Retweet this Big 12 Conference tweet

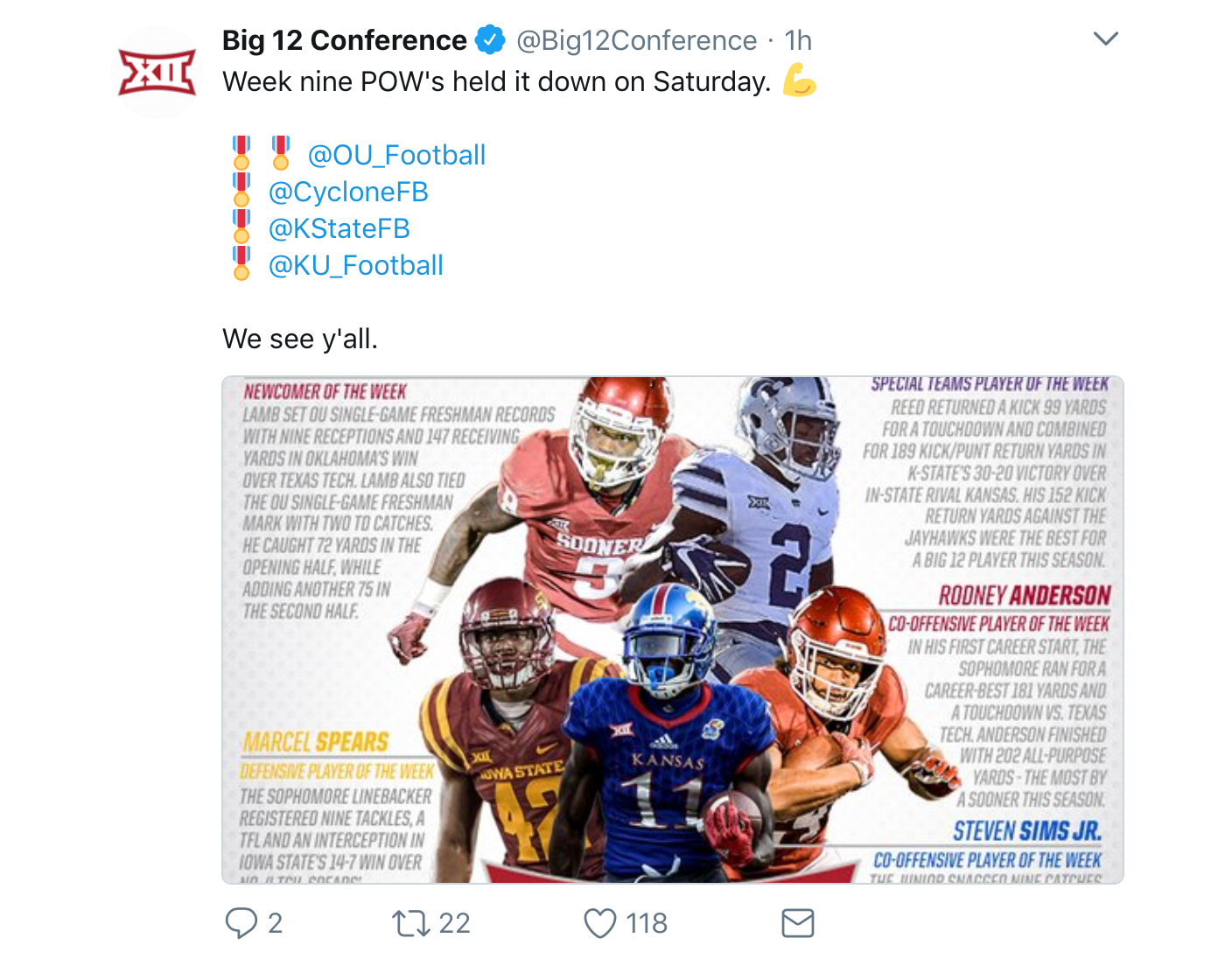(409, 923)
